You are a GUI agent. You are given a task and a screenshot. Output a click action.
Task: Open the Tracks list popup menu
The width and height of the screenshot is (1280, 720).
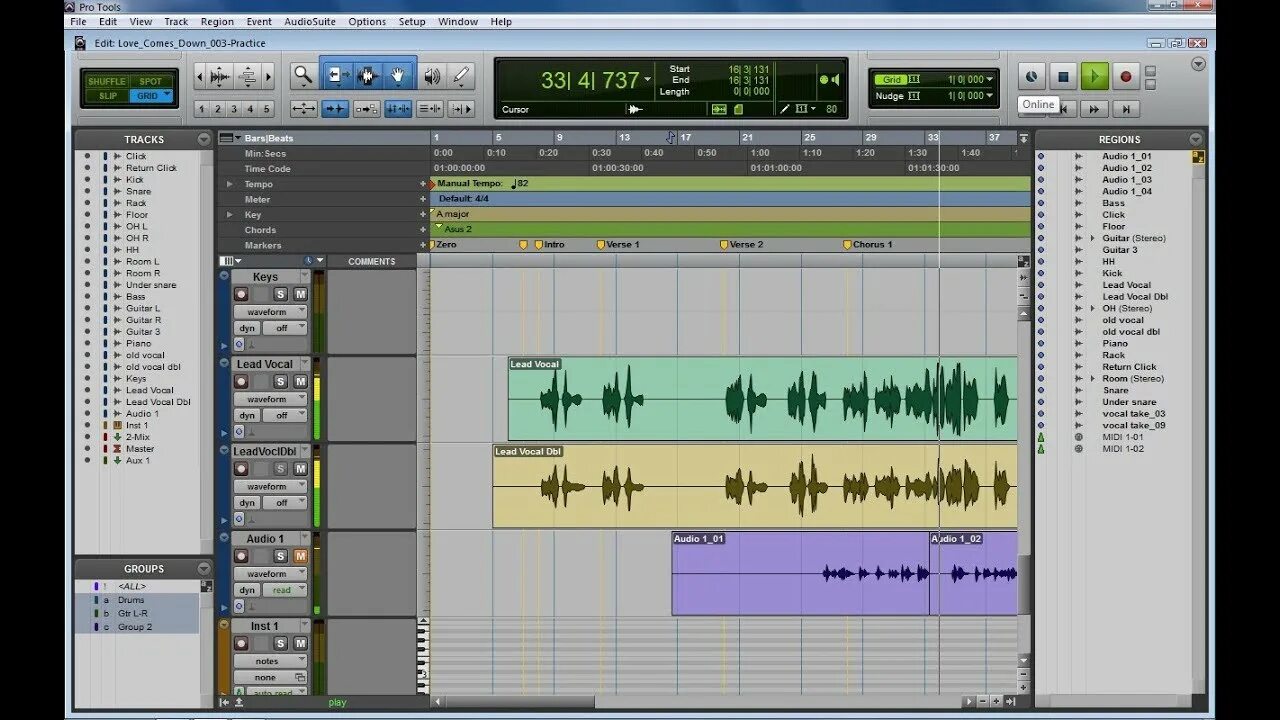click(x=204, y=139)
